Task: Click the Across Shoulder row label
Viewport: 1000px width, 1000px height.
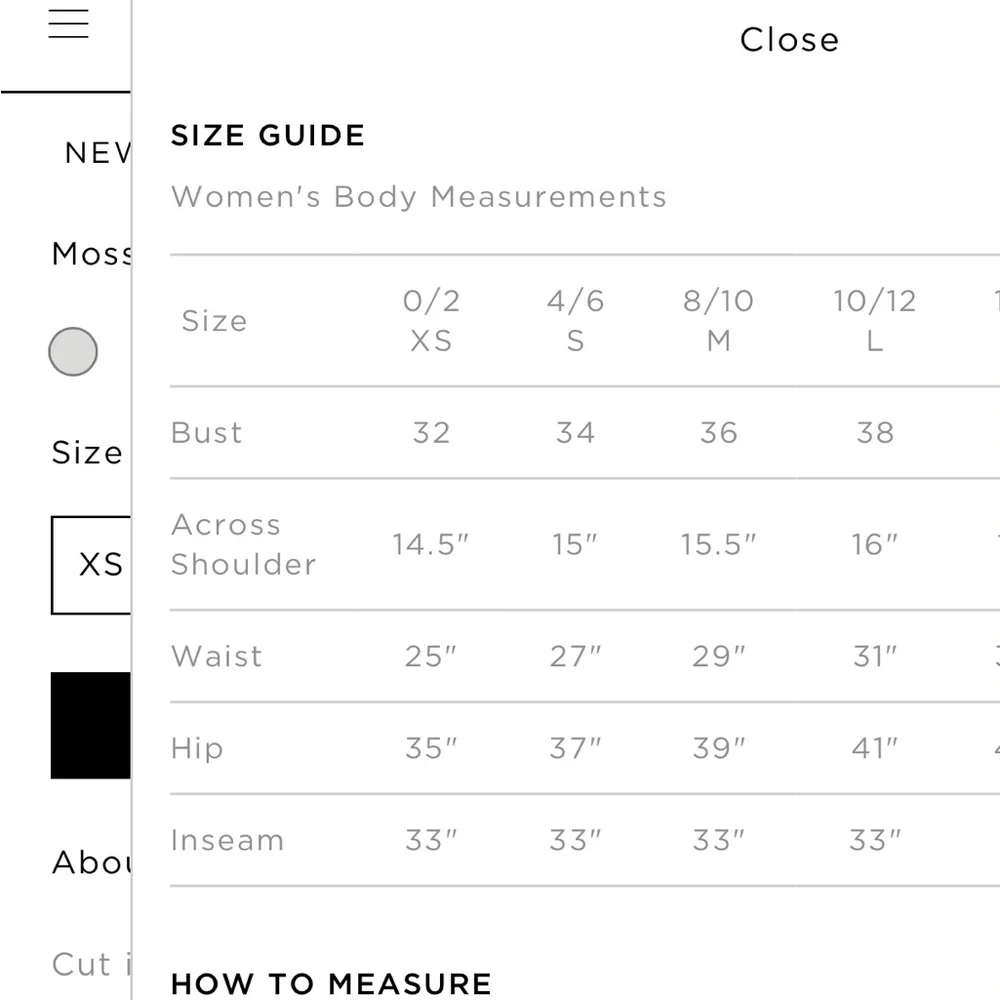Action: (x=243, y=544)
